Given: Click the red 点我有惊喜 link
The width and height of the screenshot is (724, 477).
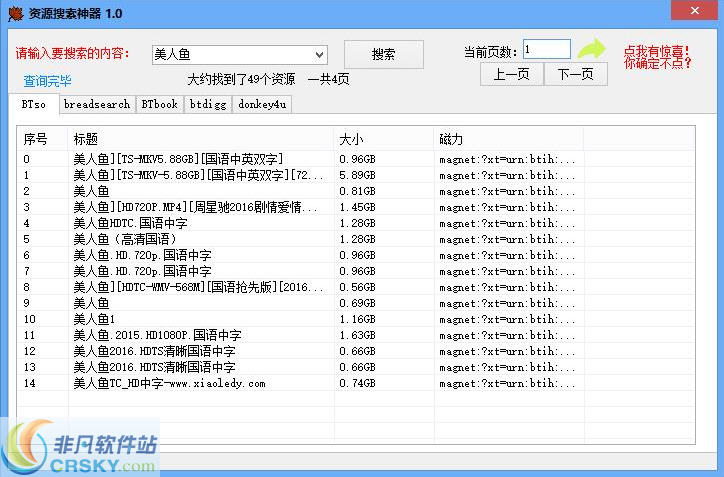Looking at the screenshot, I should 657,57.
